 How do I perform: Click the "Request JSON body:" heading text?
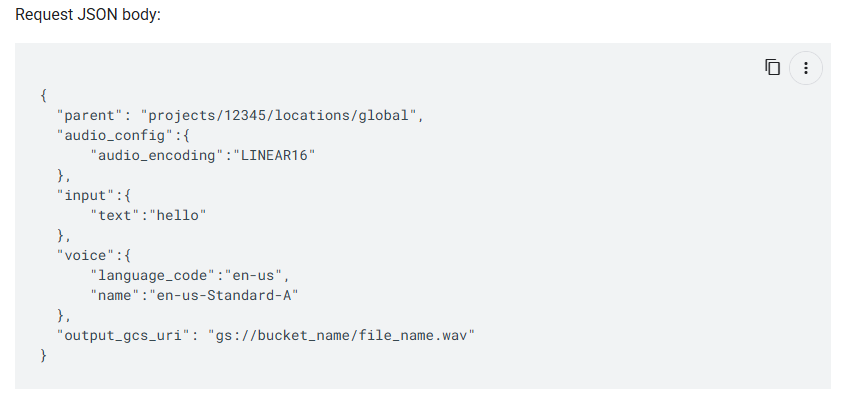[x=87, y=16]
